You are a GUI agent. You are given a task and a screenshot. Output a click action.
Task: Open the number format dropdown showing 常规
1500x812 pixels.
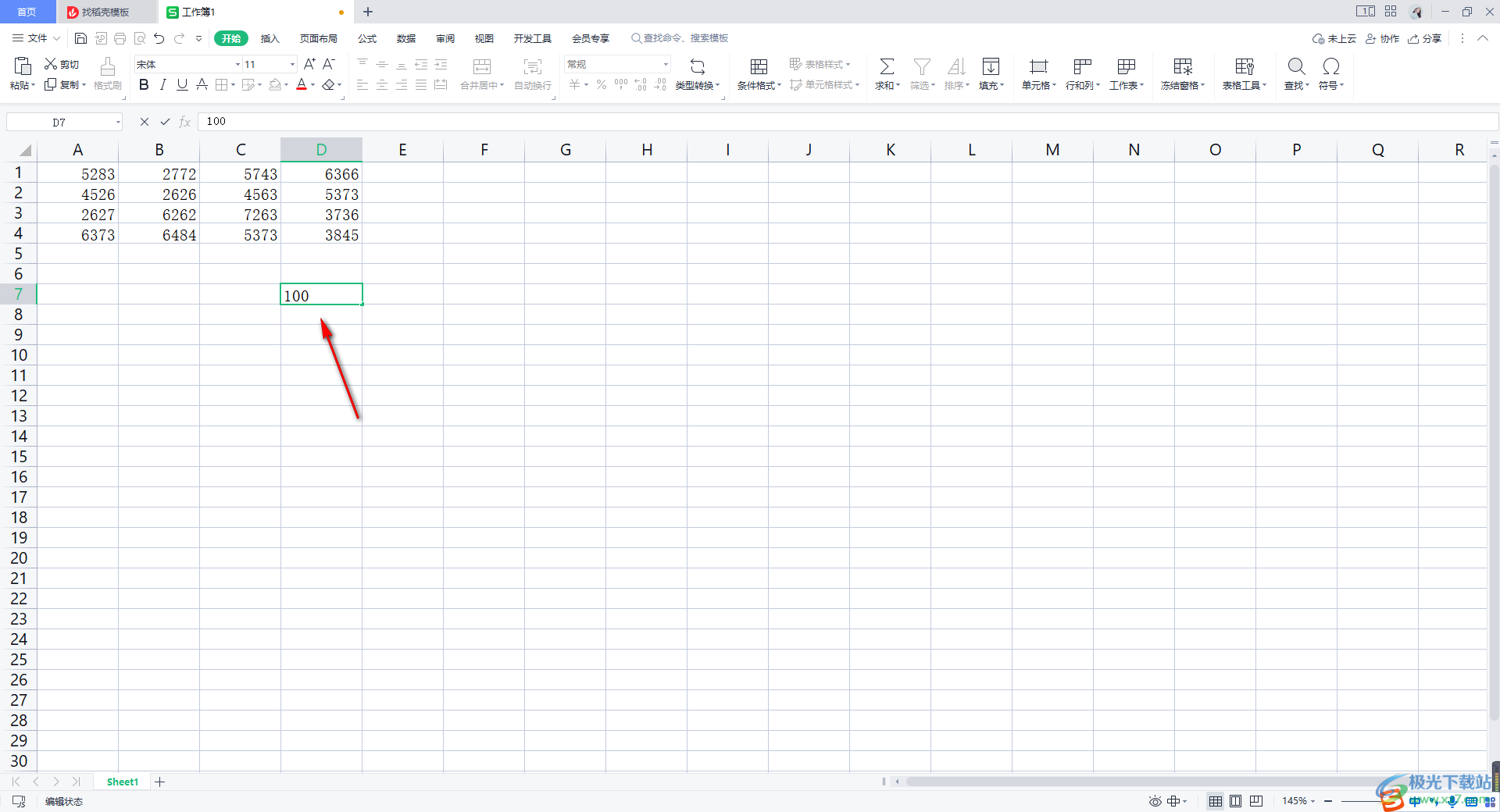point(666,64)
